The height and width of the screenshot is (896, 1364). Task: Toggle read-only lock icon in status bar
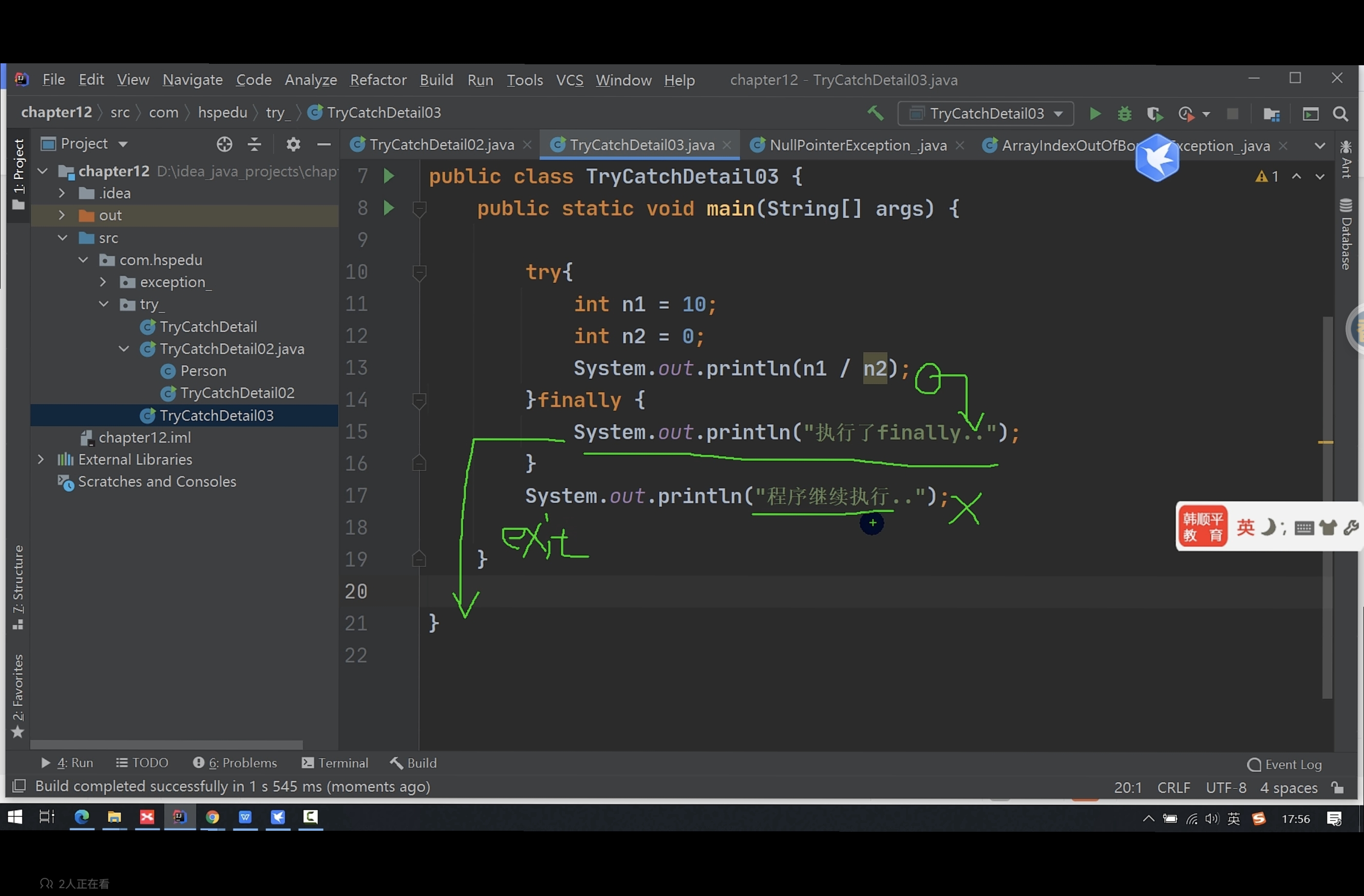1338,787
